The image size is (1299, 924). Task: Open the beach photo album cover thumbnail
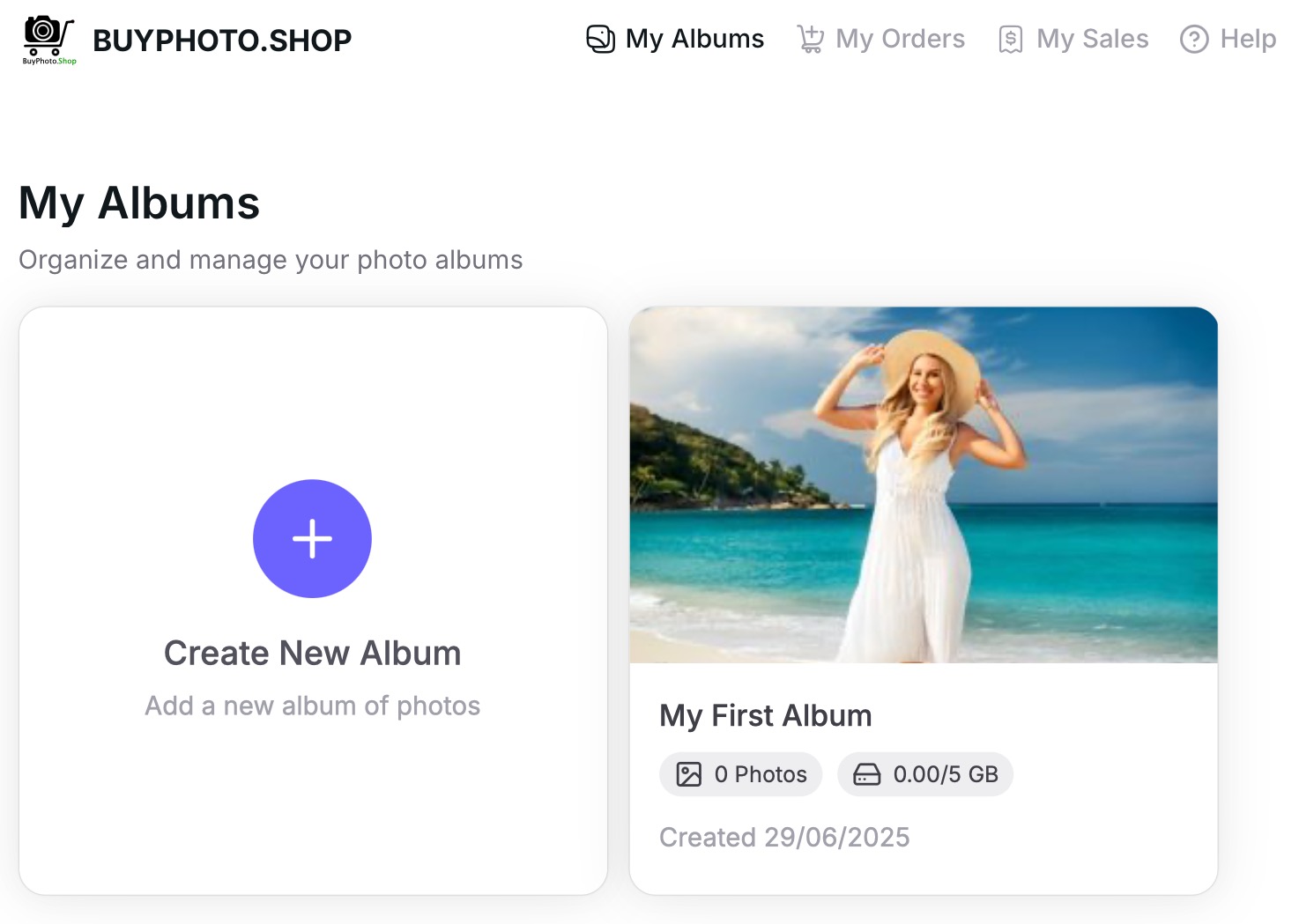(x=924, y=484)
